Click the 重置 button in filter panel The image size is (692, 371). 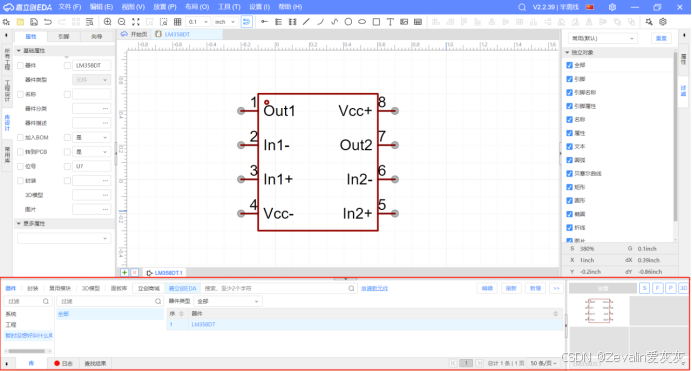click(661, 38)
